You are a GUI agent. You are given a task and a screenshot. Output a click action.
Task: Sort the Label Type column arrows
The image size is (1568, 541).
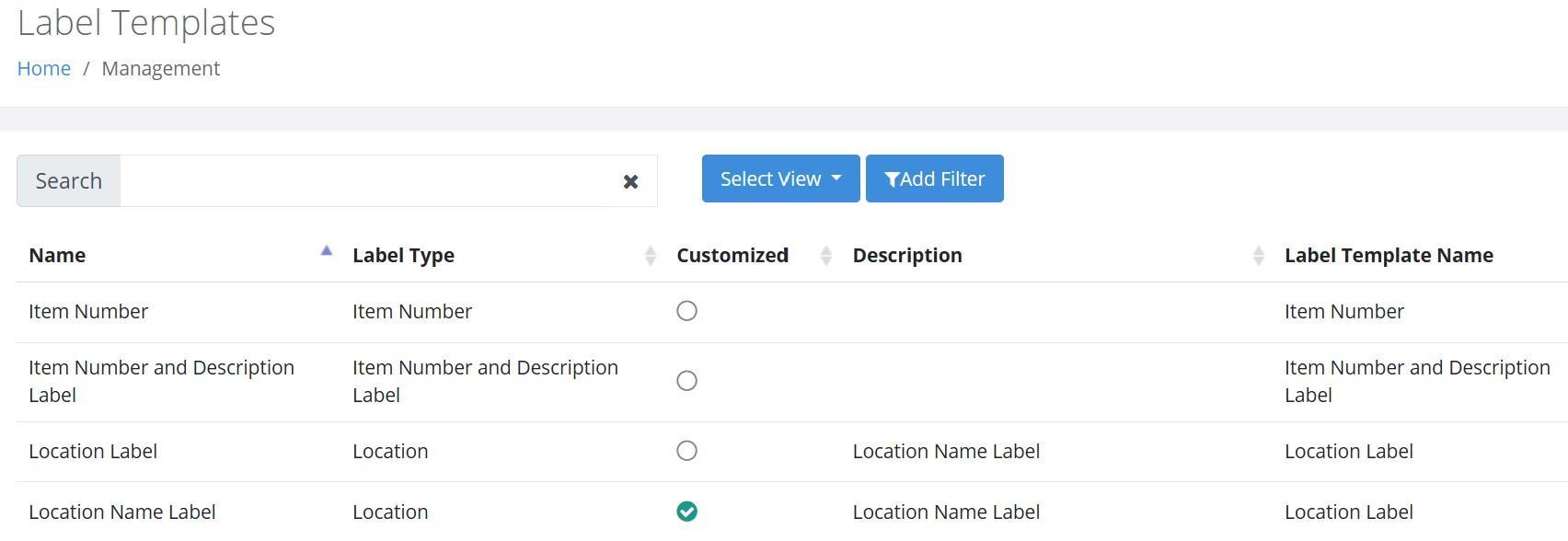[x=651, y=256]
